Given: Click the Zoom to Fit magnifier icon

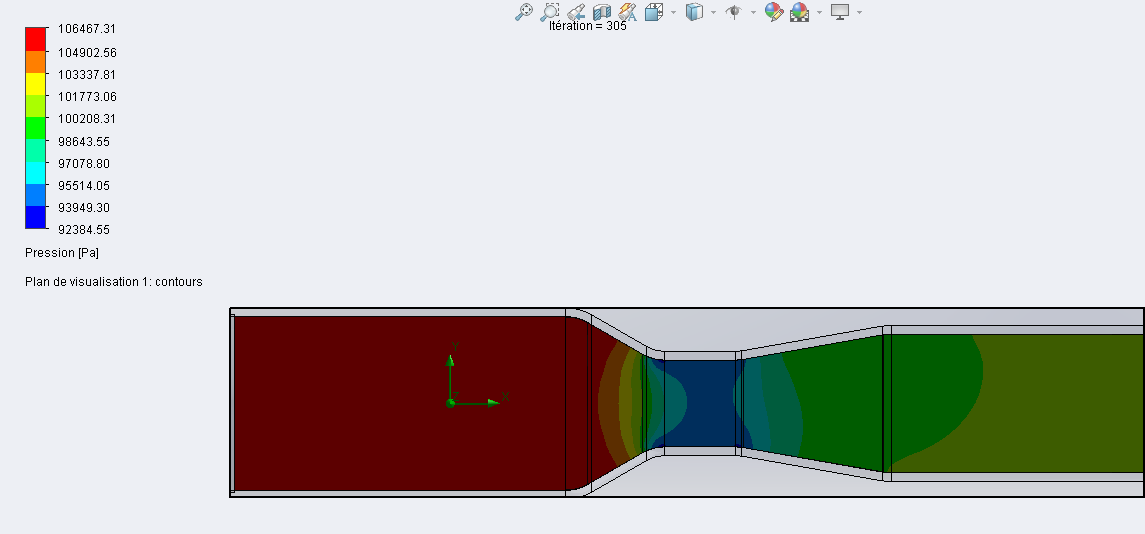Looking at the screenshot, I should click(523, 12).
